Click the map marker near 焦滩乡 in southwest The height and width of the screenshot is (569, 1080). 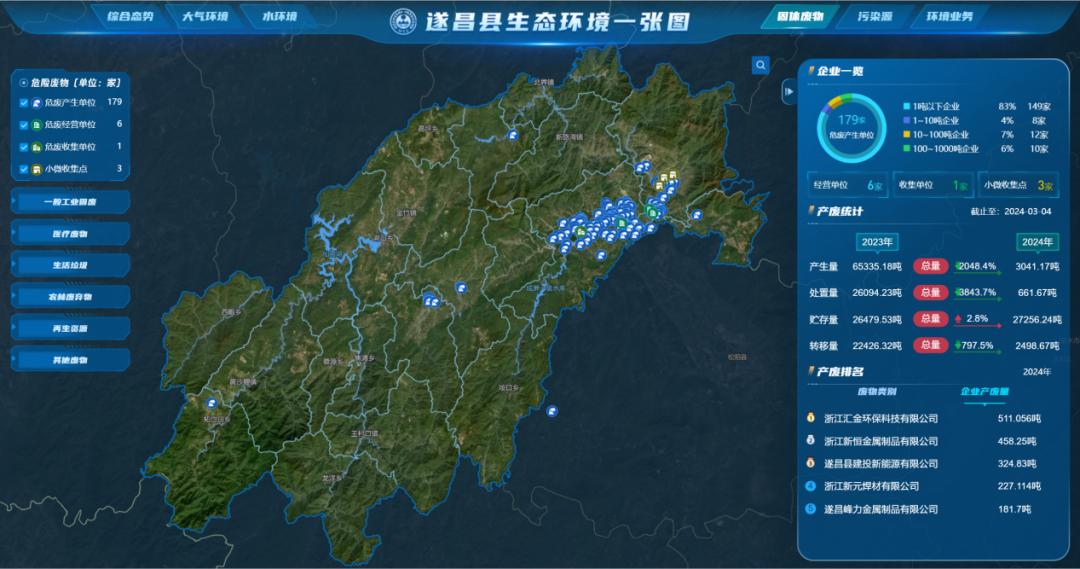[x=212, y=403]
